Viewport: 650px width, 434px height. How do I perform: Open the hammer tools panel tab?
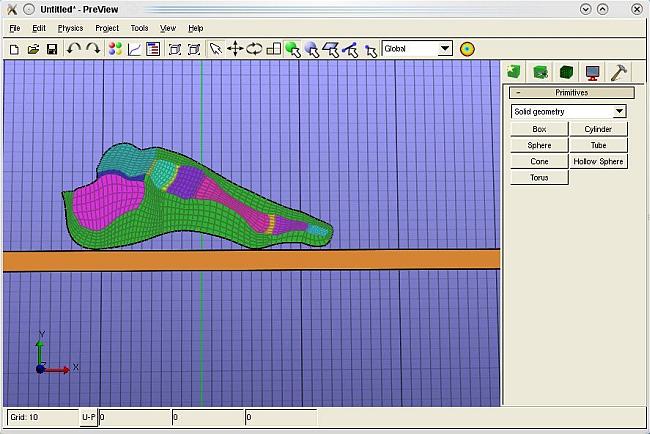tap(618, 72)
